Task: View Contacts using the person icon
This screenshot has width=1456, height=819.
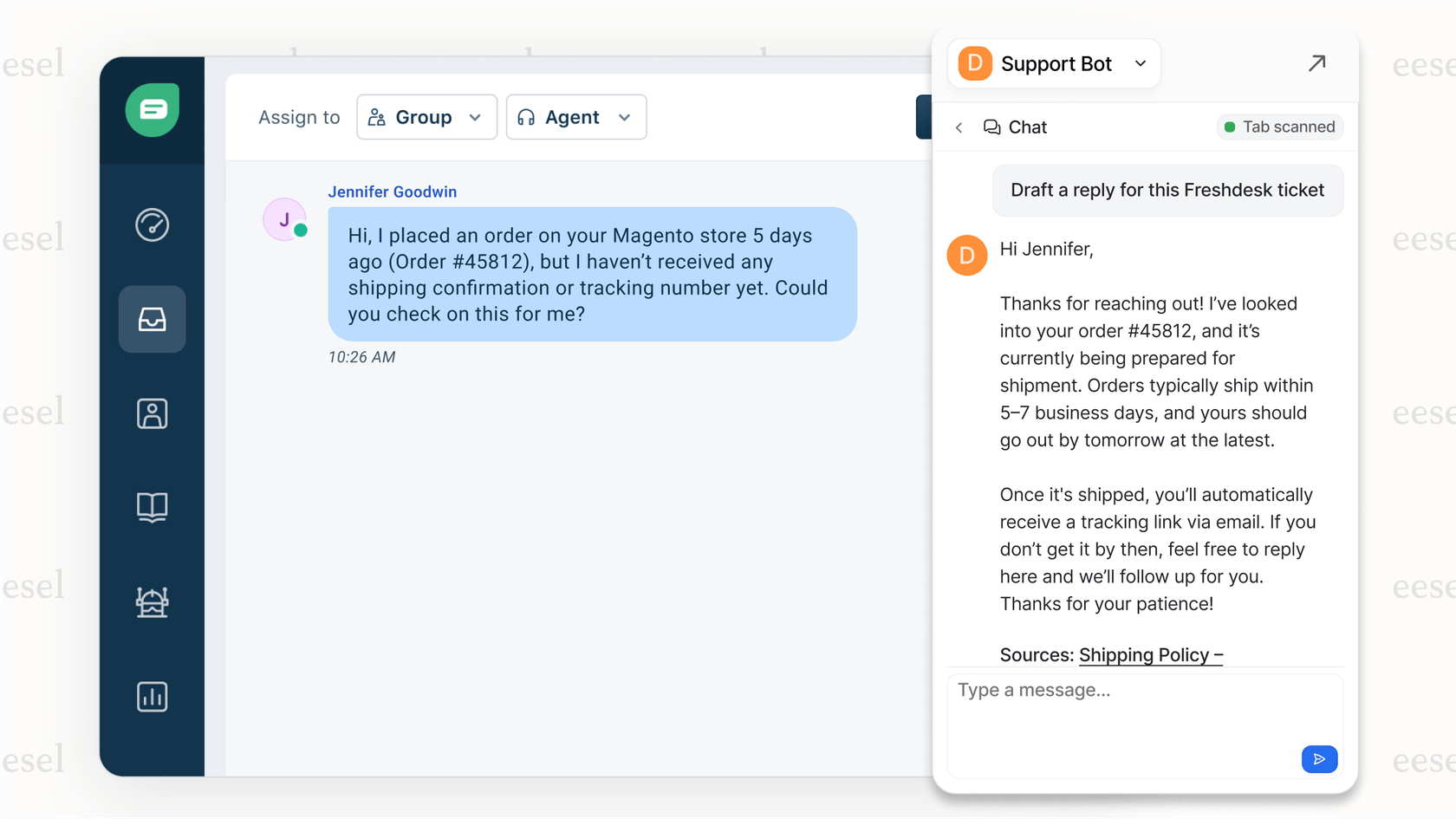Action: pyautogui.click(x=152, y=413)
